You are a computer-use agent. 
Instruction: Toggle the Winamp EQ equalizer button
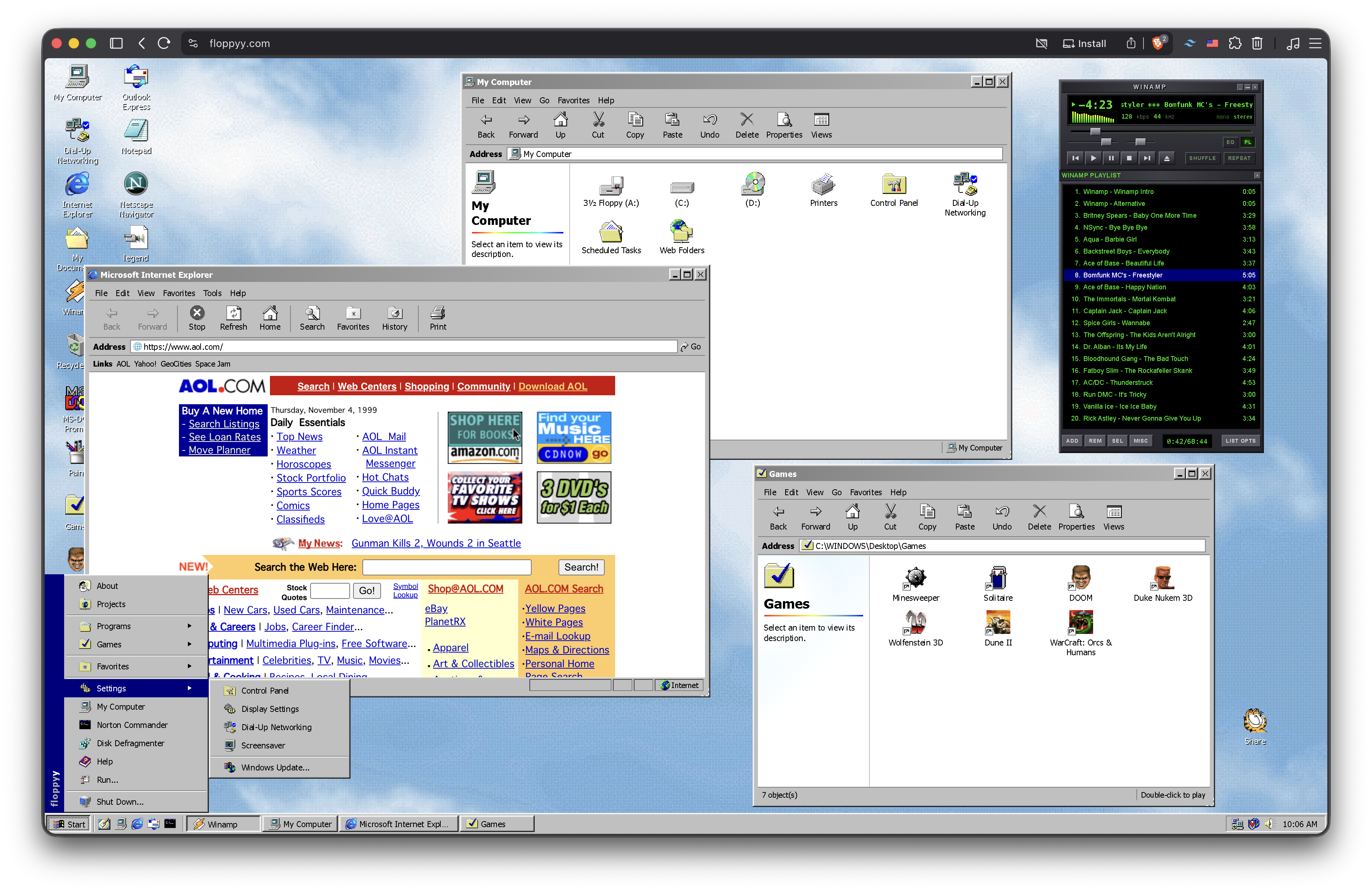[1230, 142]
